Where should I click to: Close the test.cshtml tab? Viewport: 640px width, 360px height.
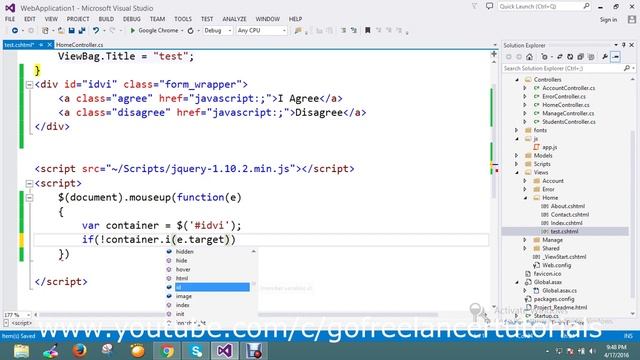coord(50,44)
